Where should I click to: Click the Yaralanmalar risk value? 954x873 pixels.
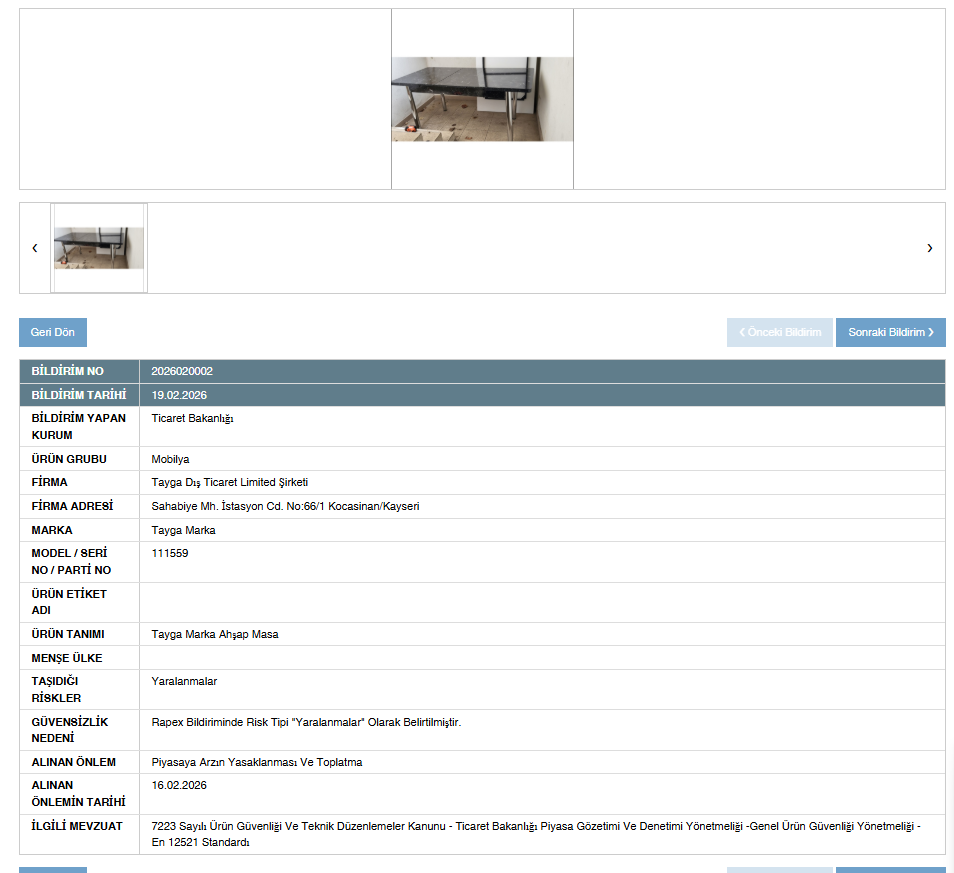pyautogui.click(x=184, y=681)
